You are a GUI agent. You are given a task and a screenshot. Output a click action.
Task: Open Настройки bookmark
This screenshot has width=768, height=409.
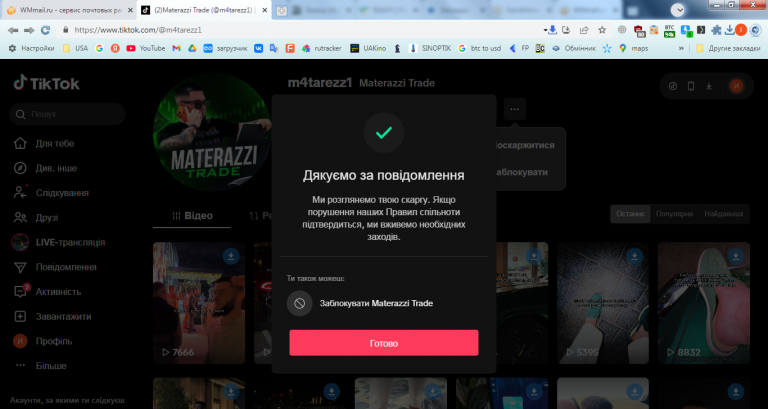[x=31, y=48]
